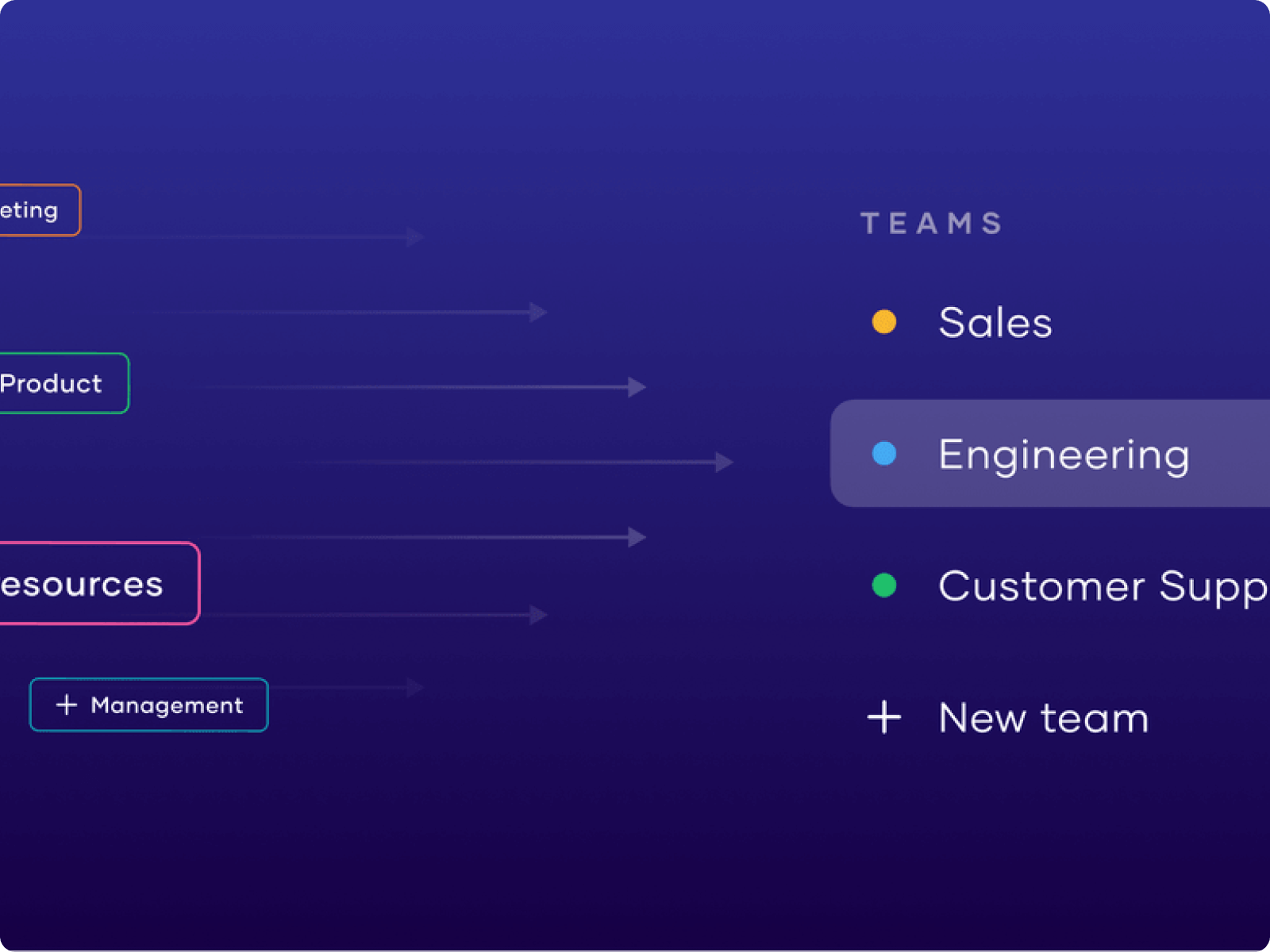1270x952 pixels.
Task: Click the green dot beside Customer Support
Action: 883,585
